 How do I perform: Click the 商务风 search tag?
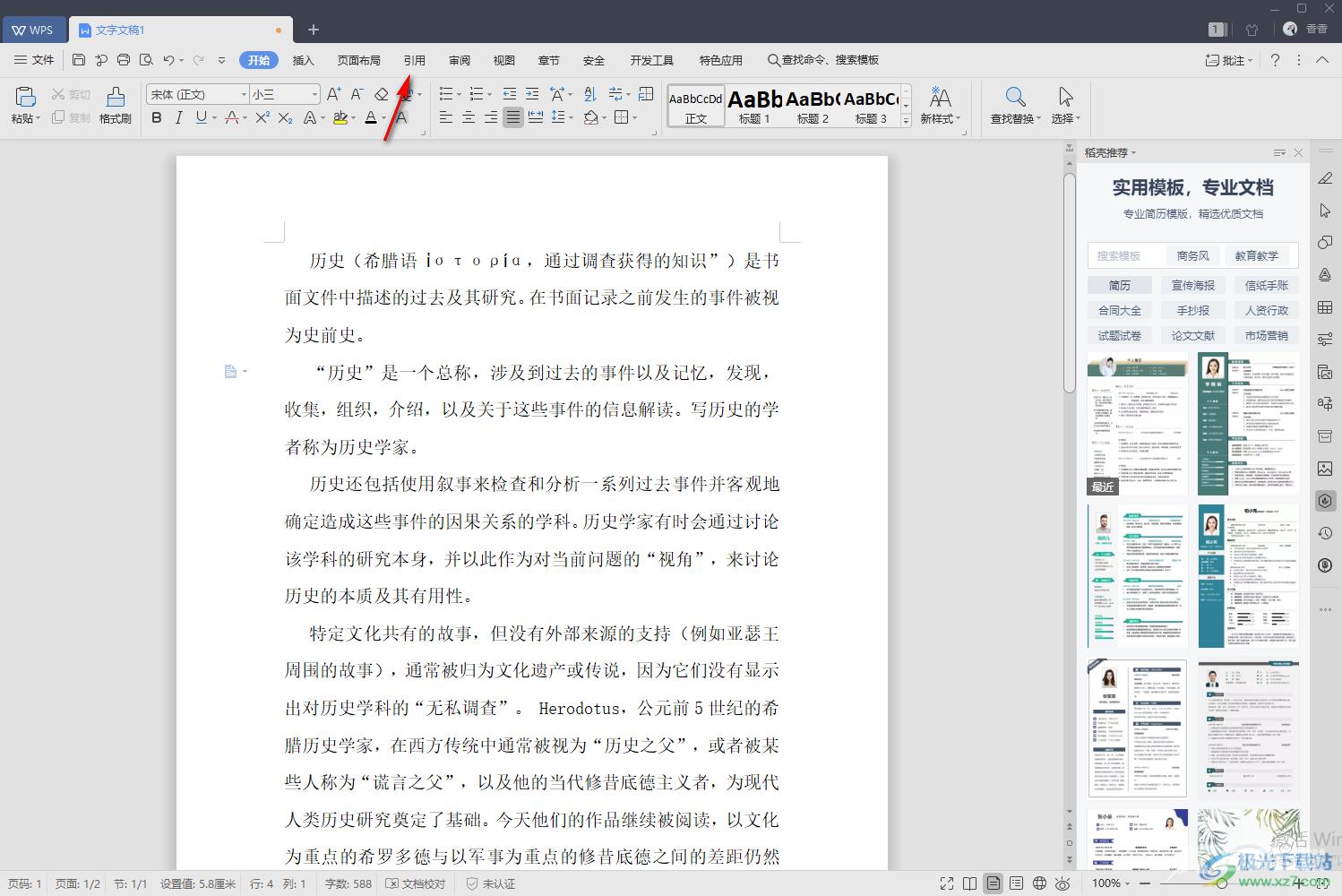(1193, 255)
